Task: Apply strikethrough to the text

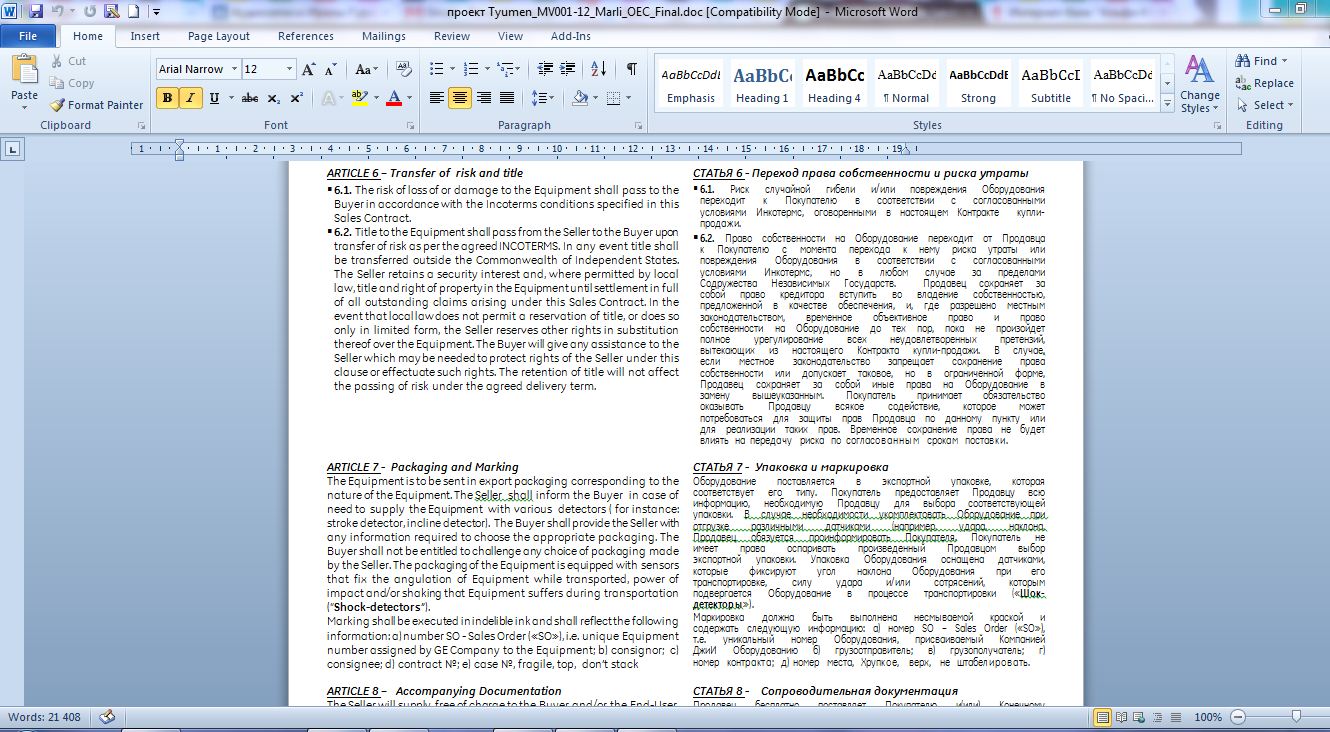Action: pyautogui.click(x=250, y=98)
